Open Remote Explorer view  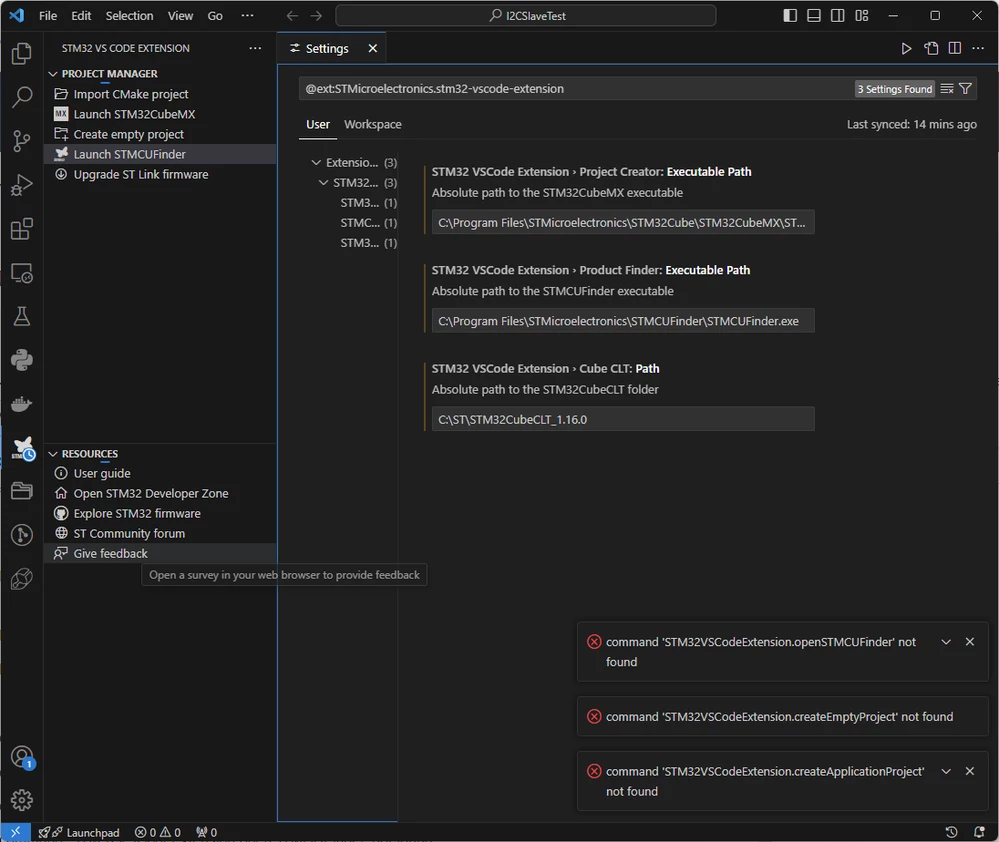(22, 273)
